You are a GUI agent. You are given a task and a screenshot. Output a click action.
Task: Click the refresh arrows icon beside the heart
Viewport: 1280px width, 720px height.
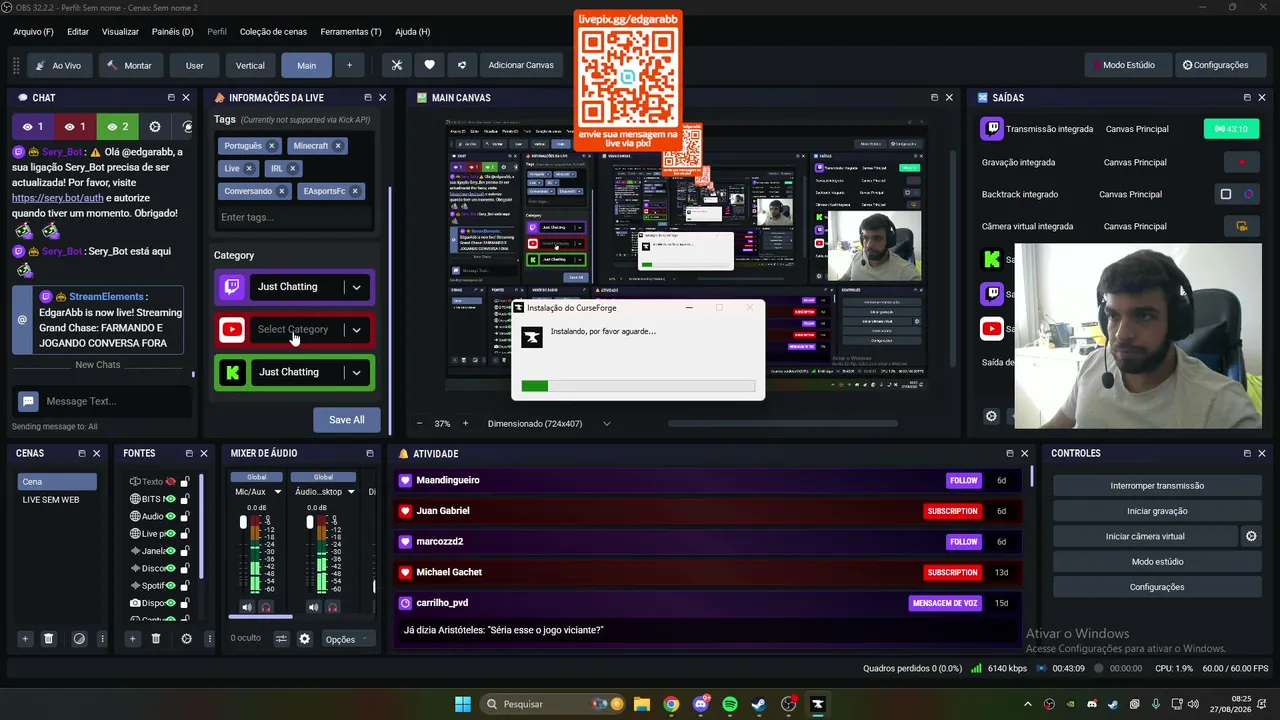point(461,65)
